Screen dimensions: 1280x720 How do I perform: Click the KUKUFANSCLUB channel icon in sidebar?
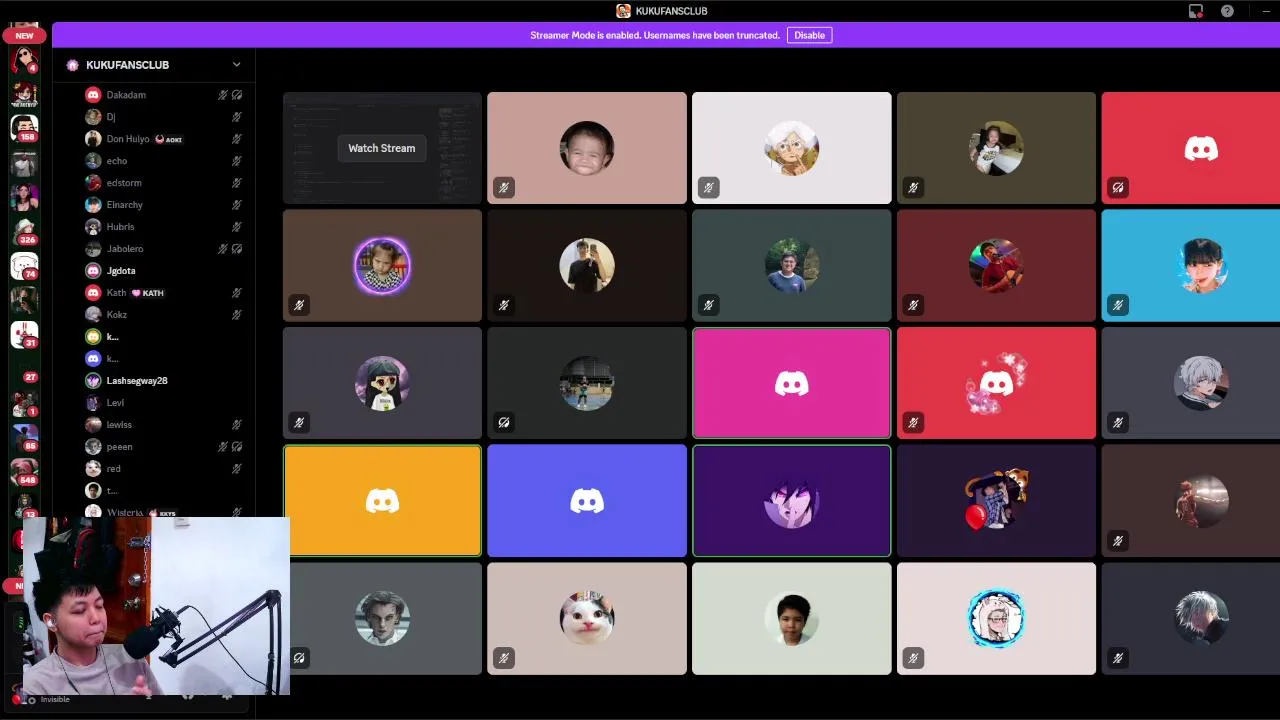click(72, 65)
